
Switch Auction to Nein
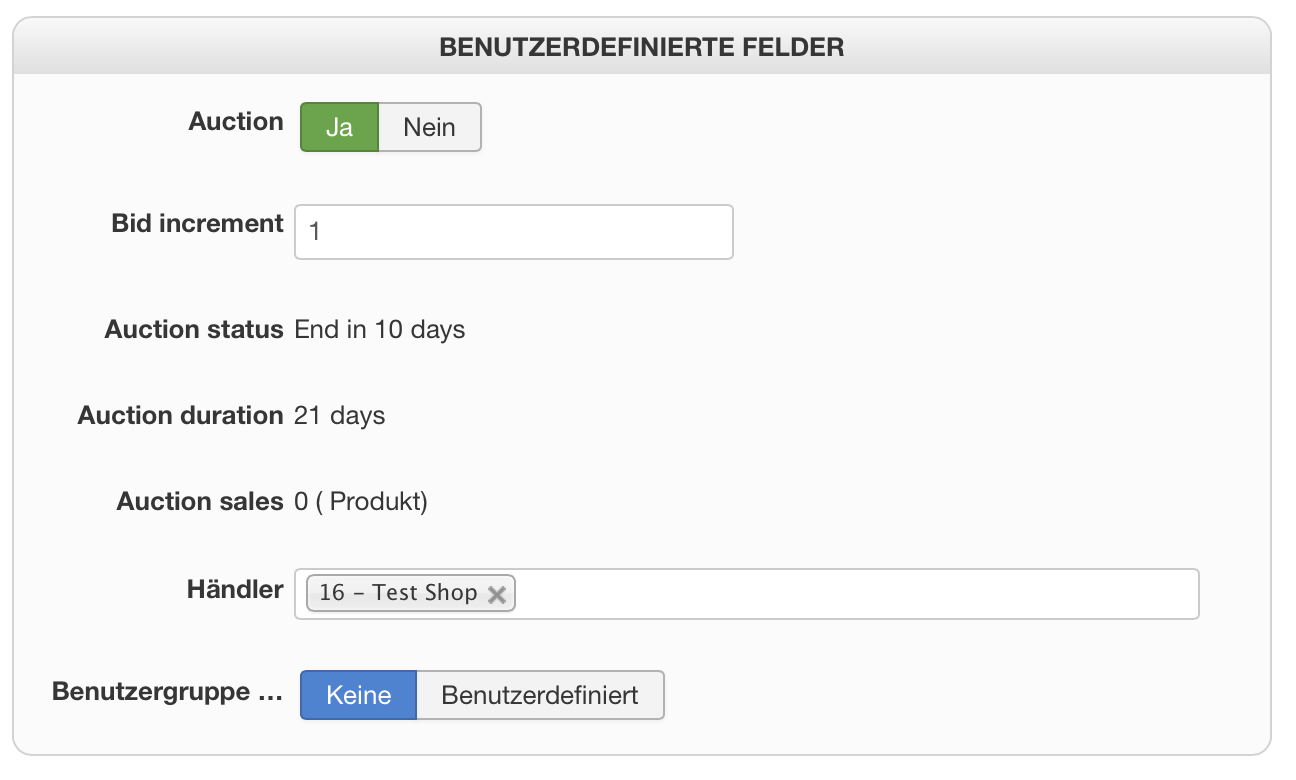pyautogui.click(x=429, y=128)
